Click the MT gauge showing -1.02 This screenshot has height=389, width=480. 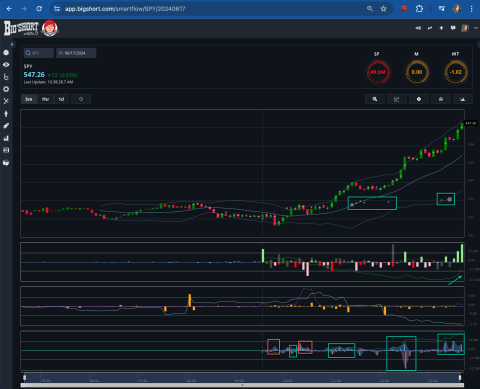click(456, 72)
